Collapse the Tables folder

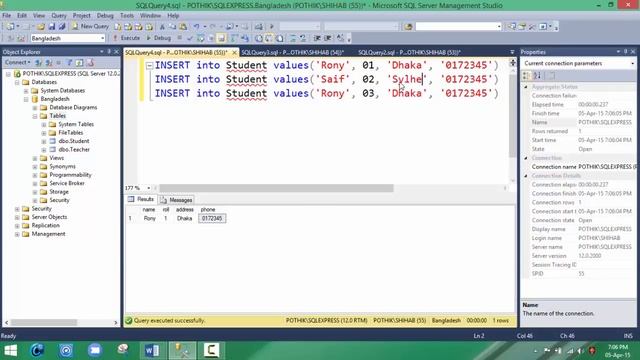(35, 116)
